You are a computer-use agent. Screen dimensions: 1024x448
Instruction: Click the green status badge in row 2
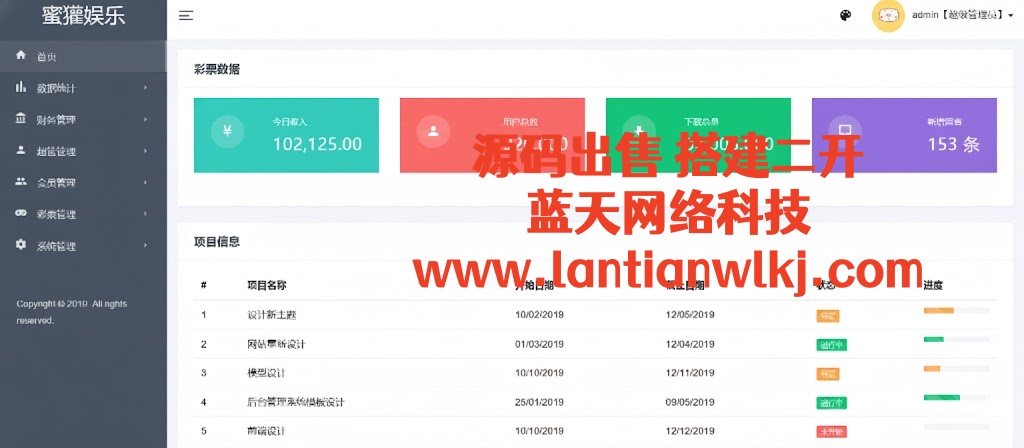pyautogui.click(x=831, y=345)
